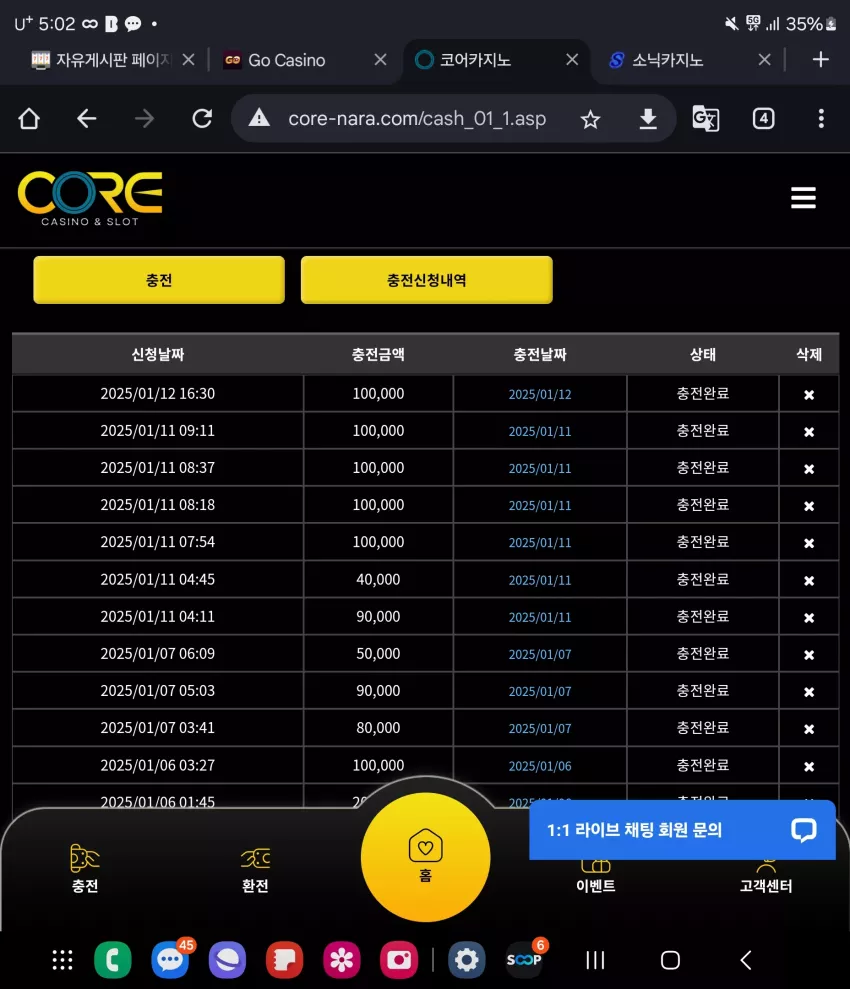The image size is (850, 989).
Task: Click the 2025/01/06 충전날짜 link
Action: click(x=540, y=766)
